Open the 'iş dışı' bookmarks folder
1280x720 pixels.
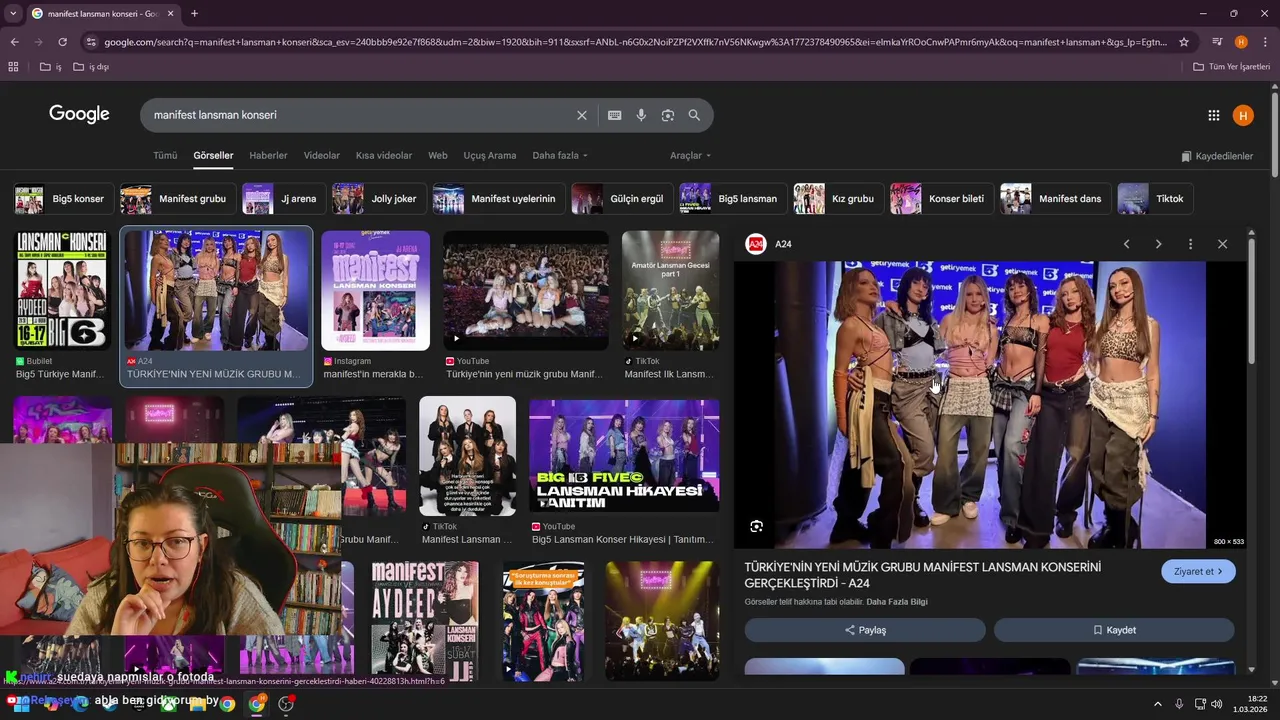[91, 67]
